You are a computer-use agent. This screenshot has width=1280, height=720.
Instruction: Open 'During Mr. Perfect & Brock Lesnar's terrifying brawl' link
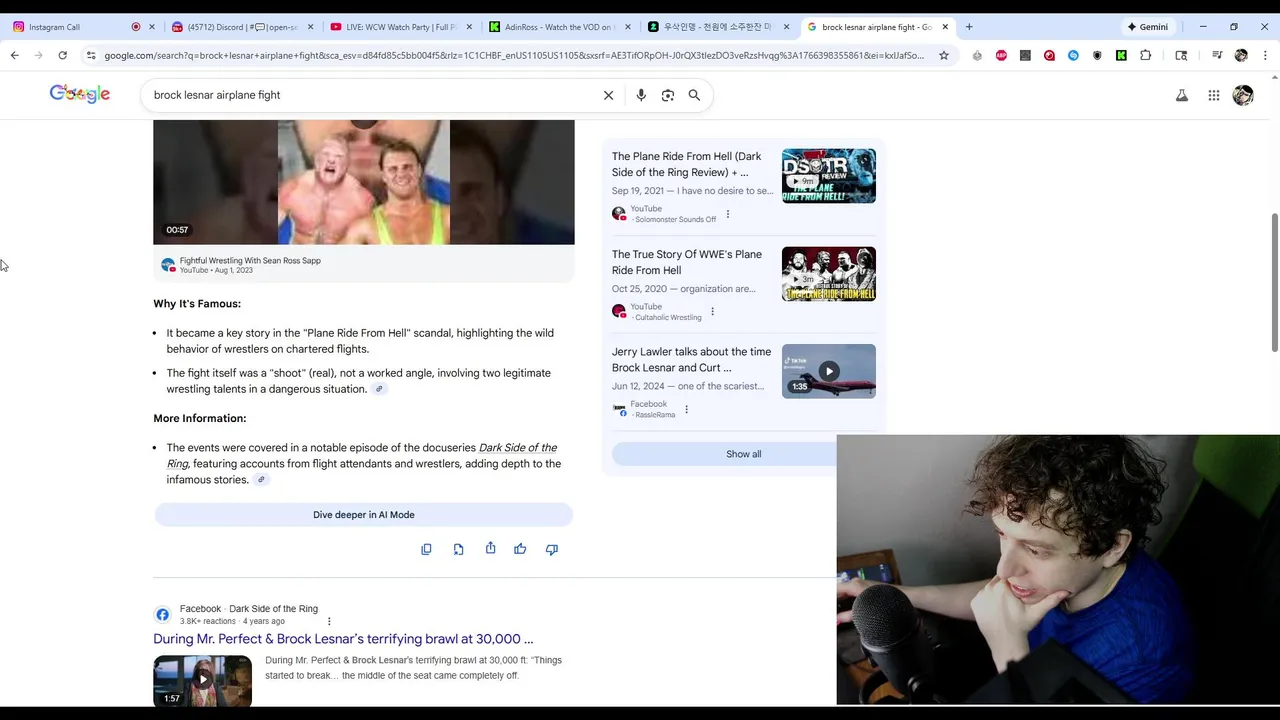coord(343,639)
